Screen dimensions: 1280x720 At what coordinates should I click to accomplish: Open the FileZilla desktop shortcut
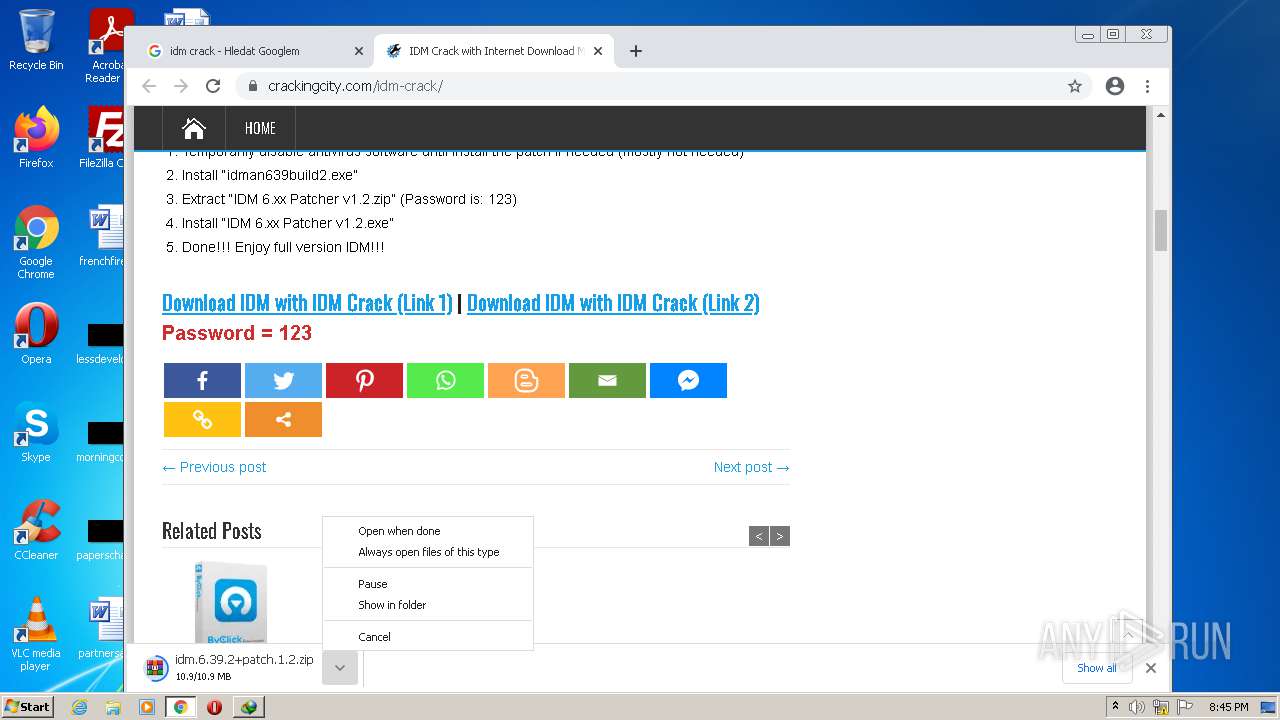click(x=102, y=138)
